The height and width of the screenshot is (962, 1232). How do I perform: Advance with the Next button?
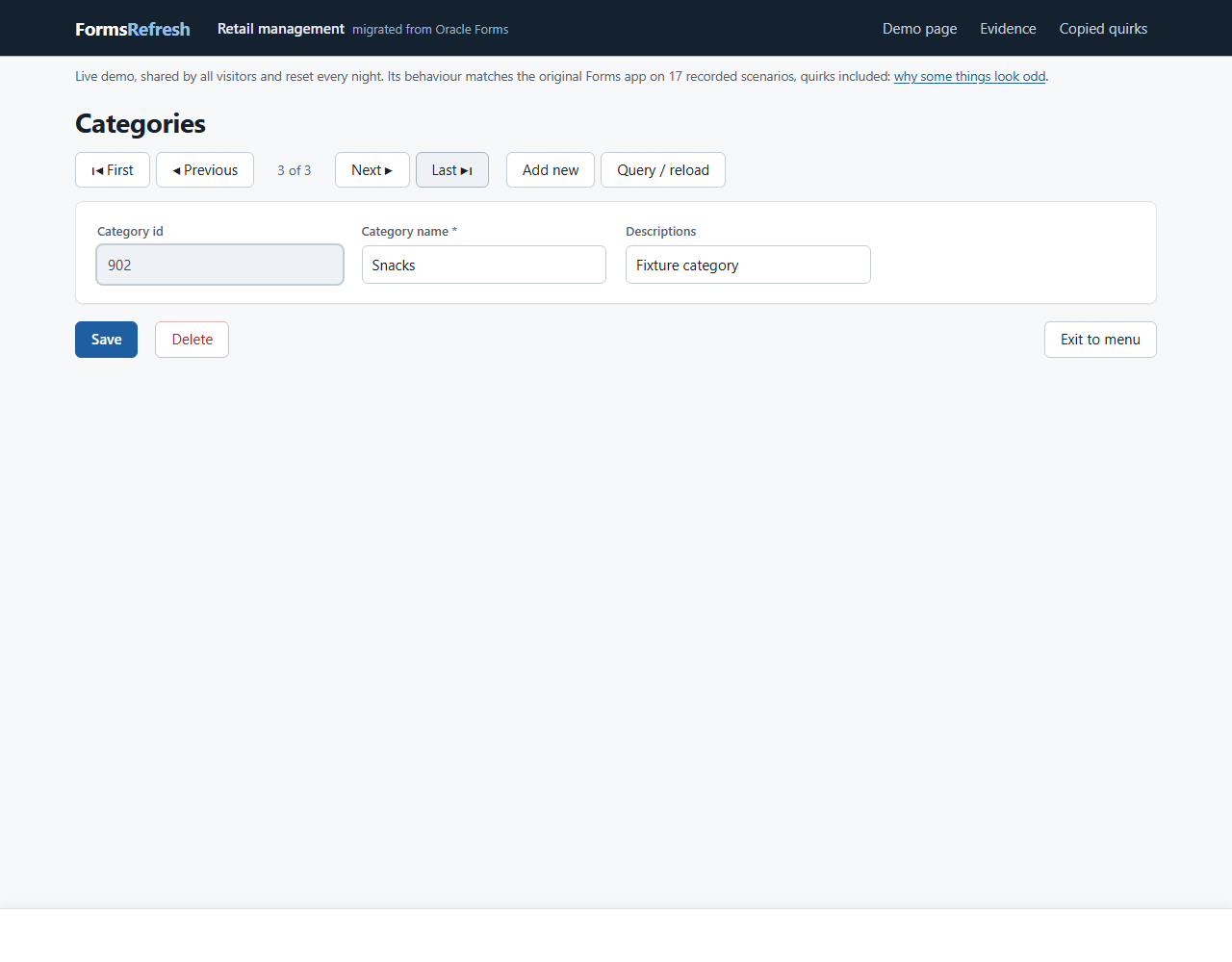372,170
